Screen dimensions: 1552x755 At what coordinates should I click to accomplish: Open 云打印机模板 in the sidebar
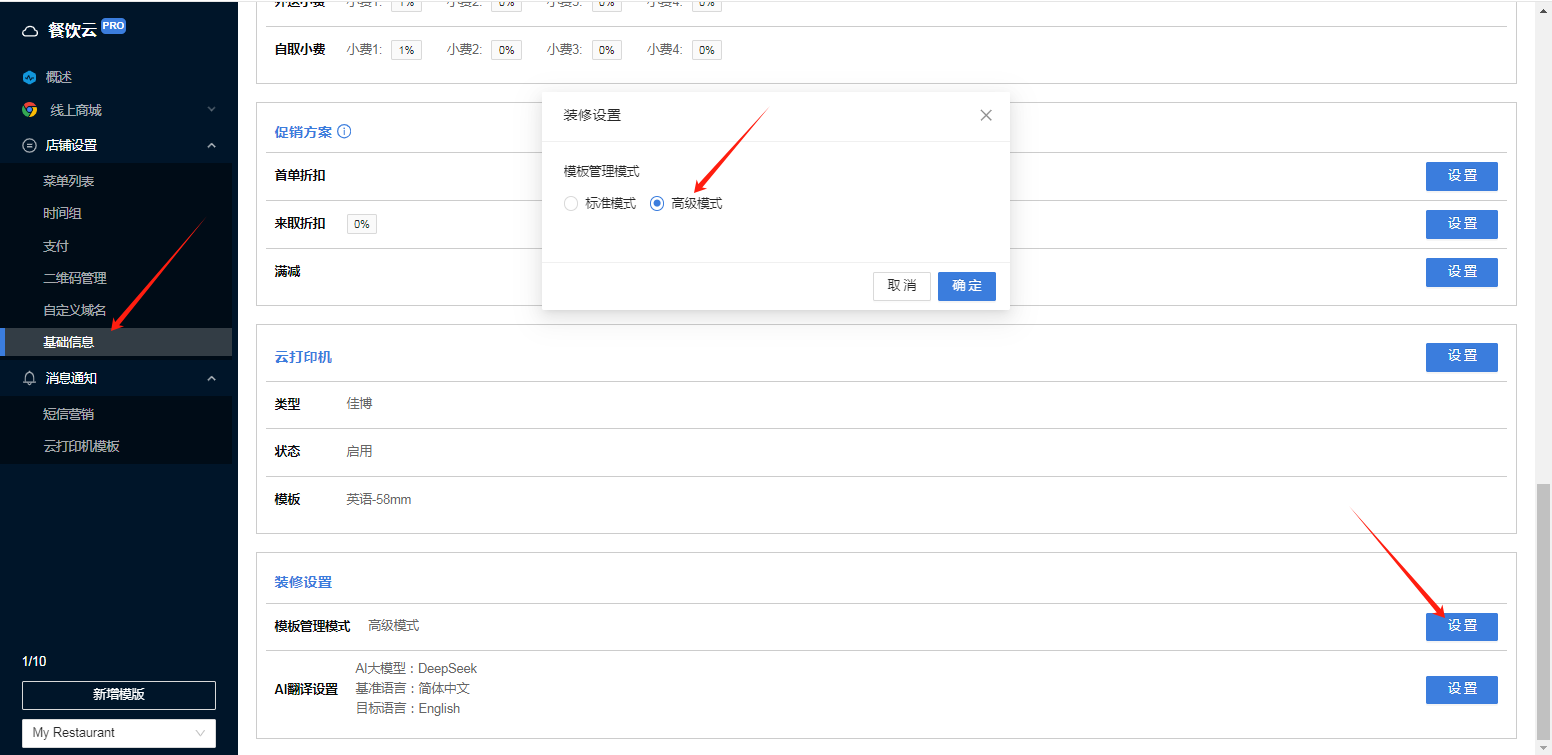tap(82, 446)
